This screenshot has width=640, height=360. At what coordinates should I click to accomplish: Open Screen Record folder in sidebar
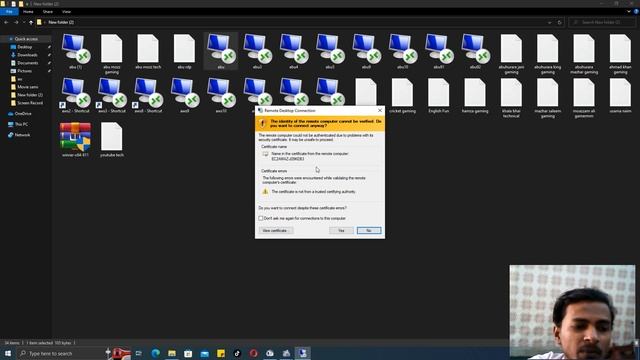pyautogui.click(x=30, y=103)
